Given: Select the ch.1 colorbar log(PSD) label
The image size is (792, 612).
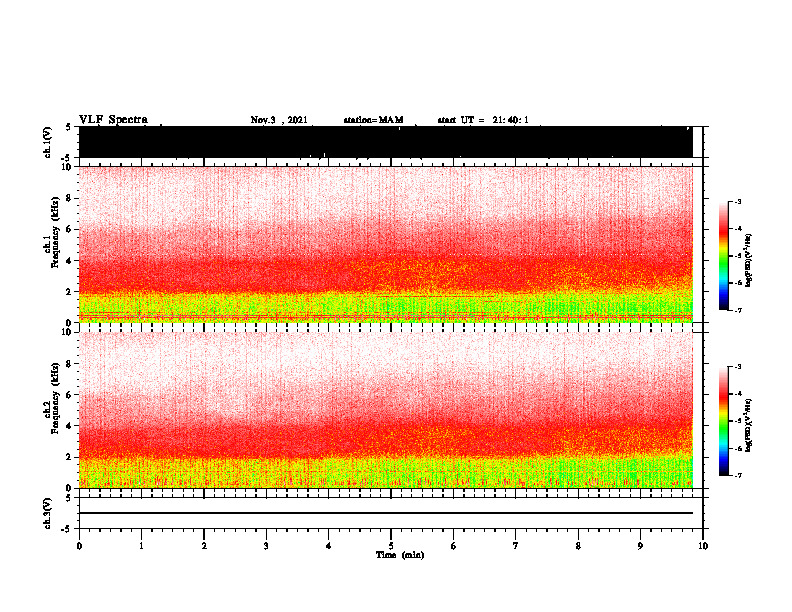Looking at the screenshot, I should [x=749, y=261].
